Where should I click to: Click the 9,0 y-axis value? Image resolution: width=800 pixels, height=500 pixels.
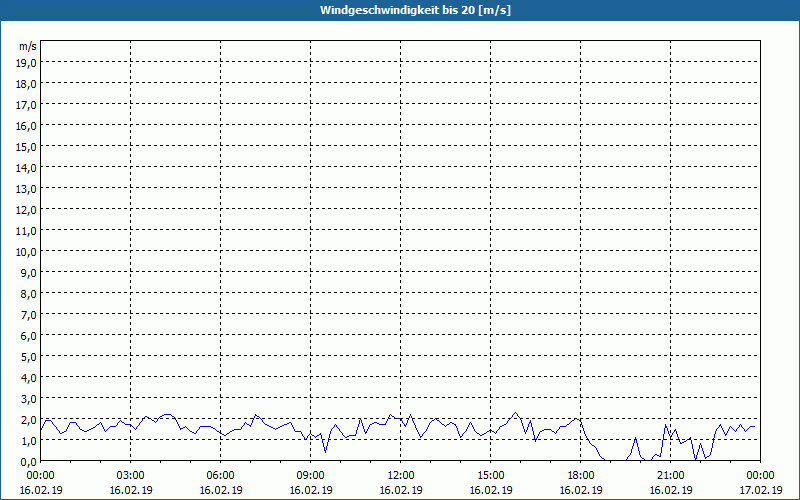[x=28, y=273]
